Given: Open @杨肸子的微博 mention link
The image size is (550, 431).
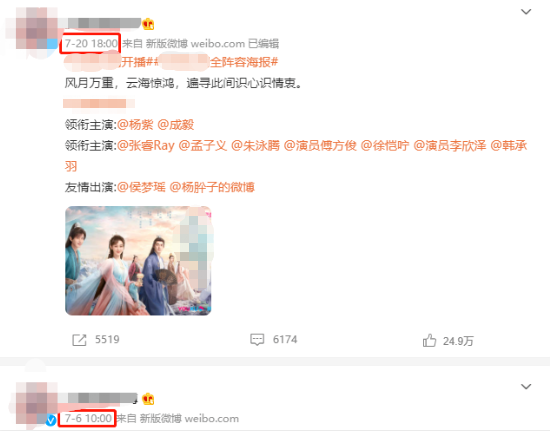Looking at the screenshot, I should point(212,187).
